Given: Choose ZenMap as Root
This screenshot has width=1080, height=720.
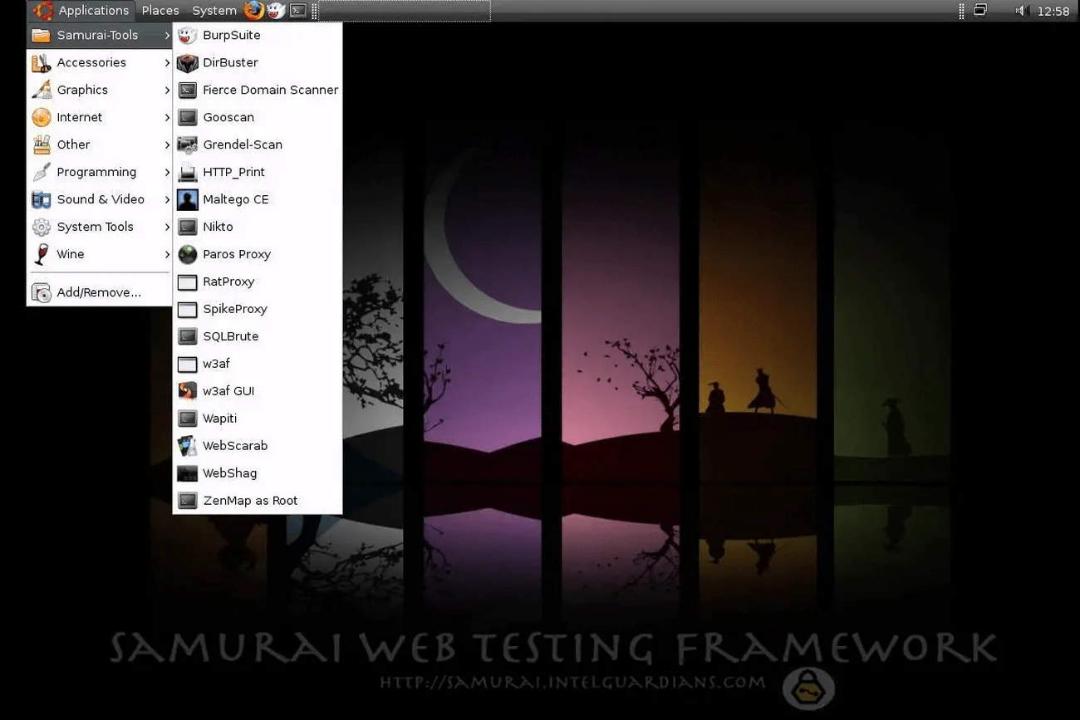Looking at the screenshot, I should [x=257, y=501].
